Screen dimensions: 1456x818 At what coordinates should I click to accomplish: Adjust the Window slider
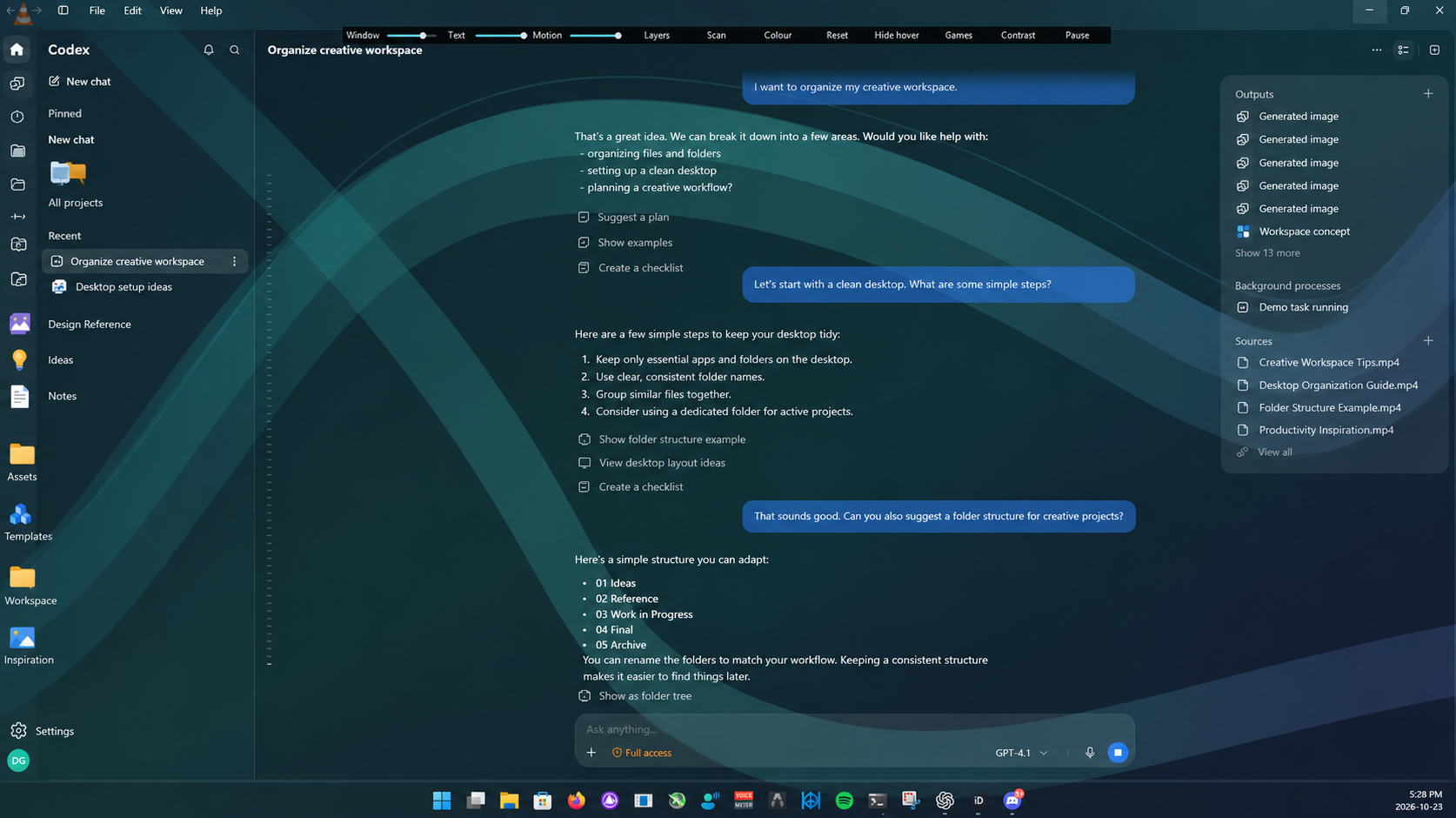pos(410,36)
